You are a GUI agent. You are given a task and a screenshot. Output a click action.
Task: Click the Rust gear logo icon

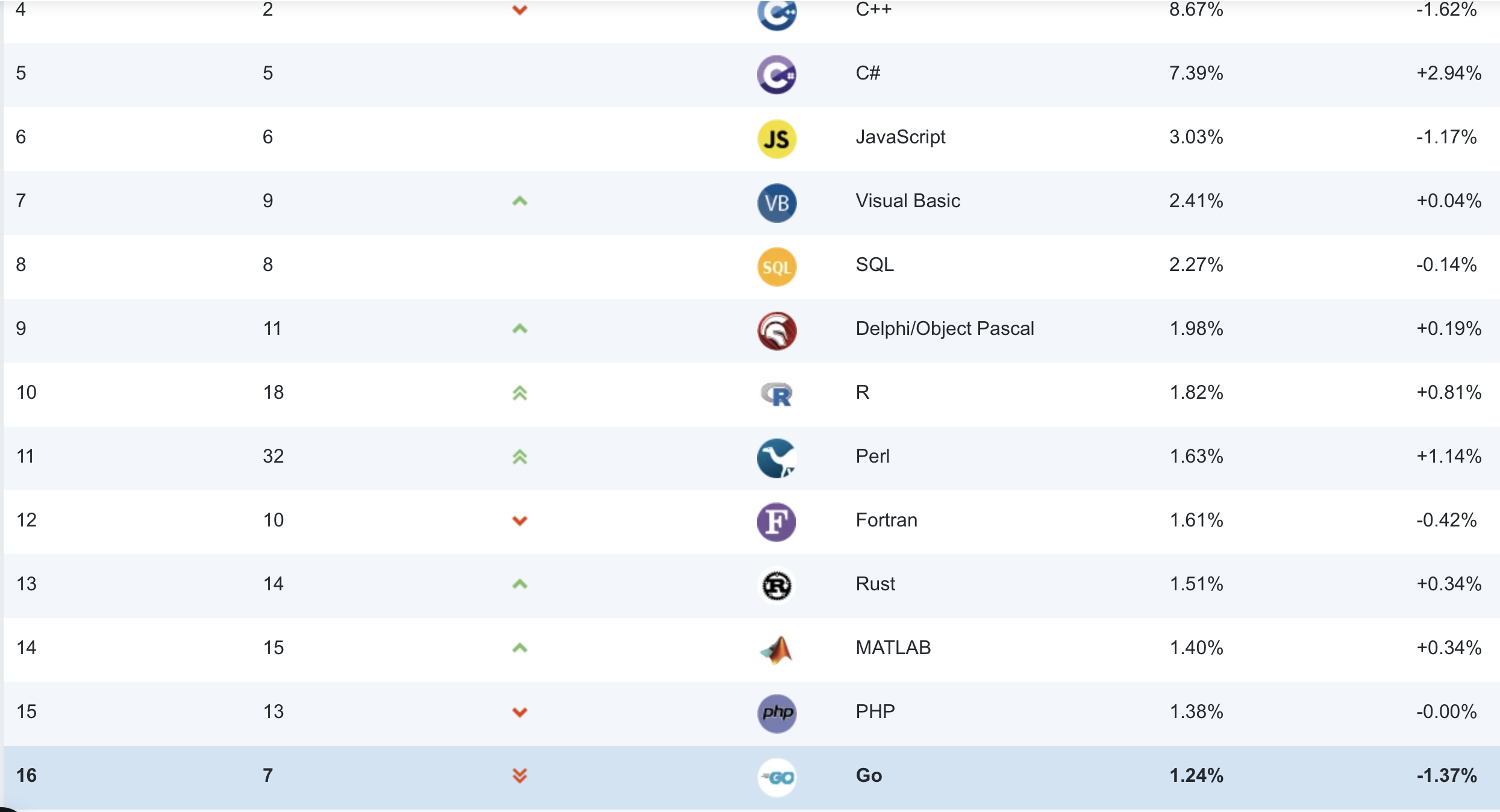coord(777,586)
